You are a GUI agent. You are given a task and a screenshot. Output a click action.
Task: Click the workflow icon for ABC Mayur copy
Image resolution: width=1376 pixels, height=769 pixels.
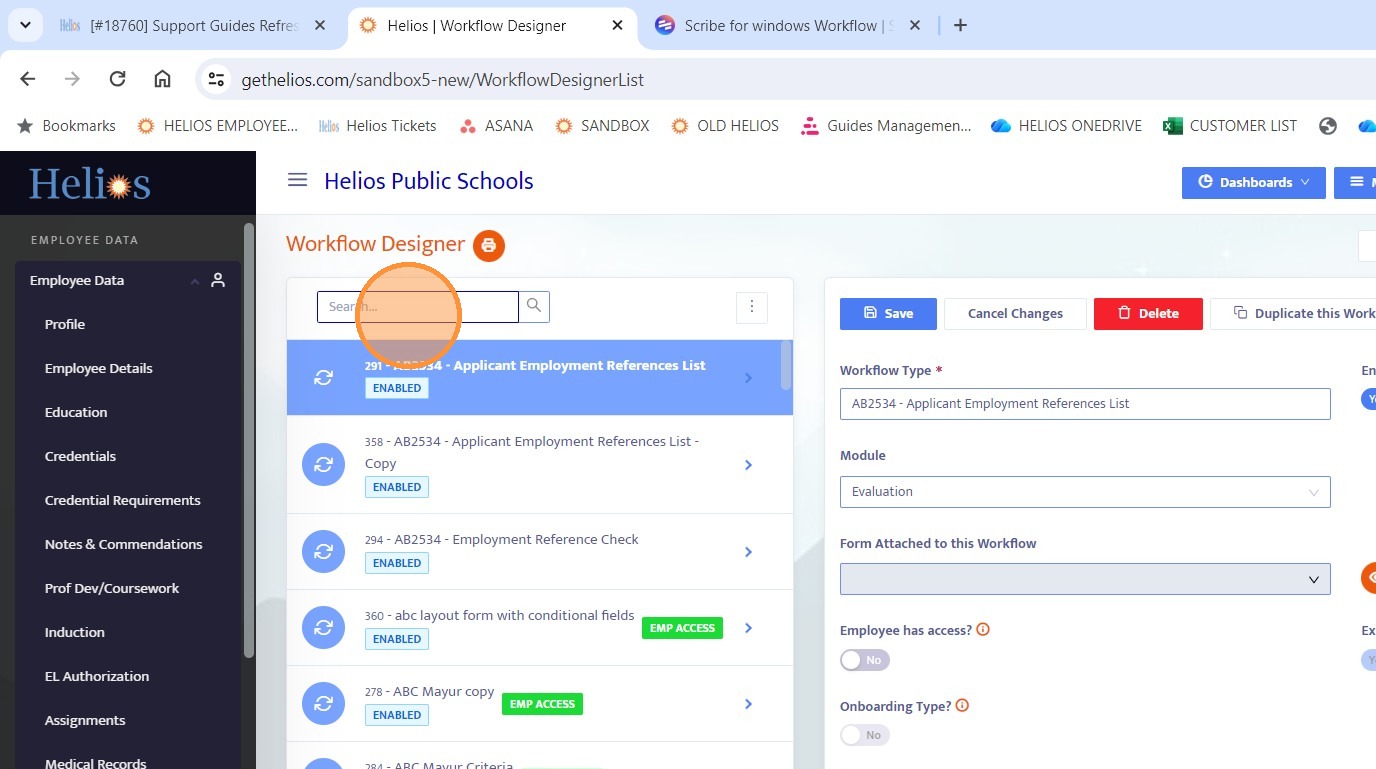coord(324,704)
